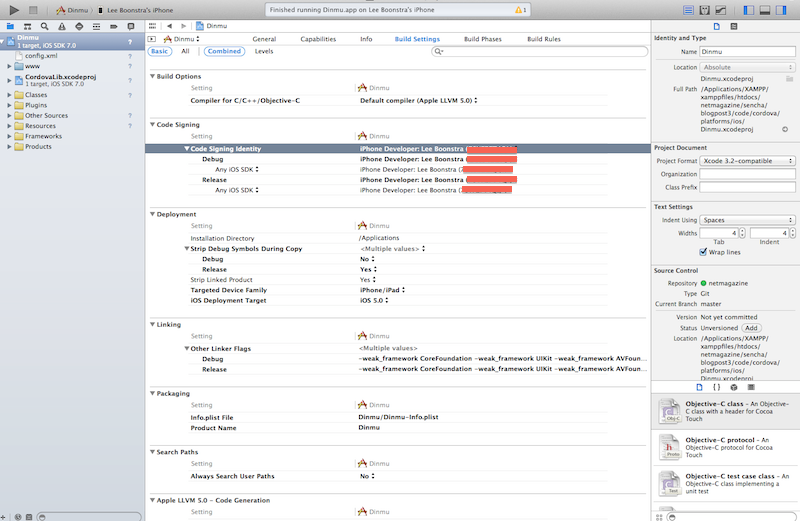Collapse Code Signing Identity row
The height and width of the screenshot is (521, 800).
tap(187, 148)
